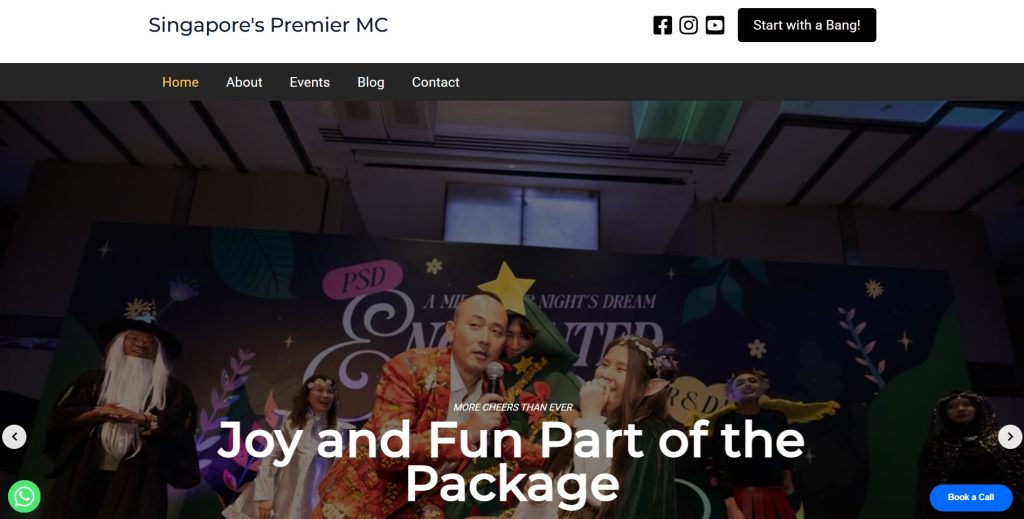Open the Blog menu item

tap(370, 82)
